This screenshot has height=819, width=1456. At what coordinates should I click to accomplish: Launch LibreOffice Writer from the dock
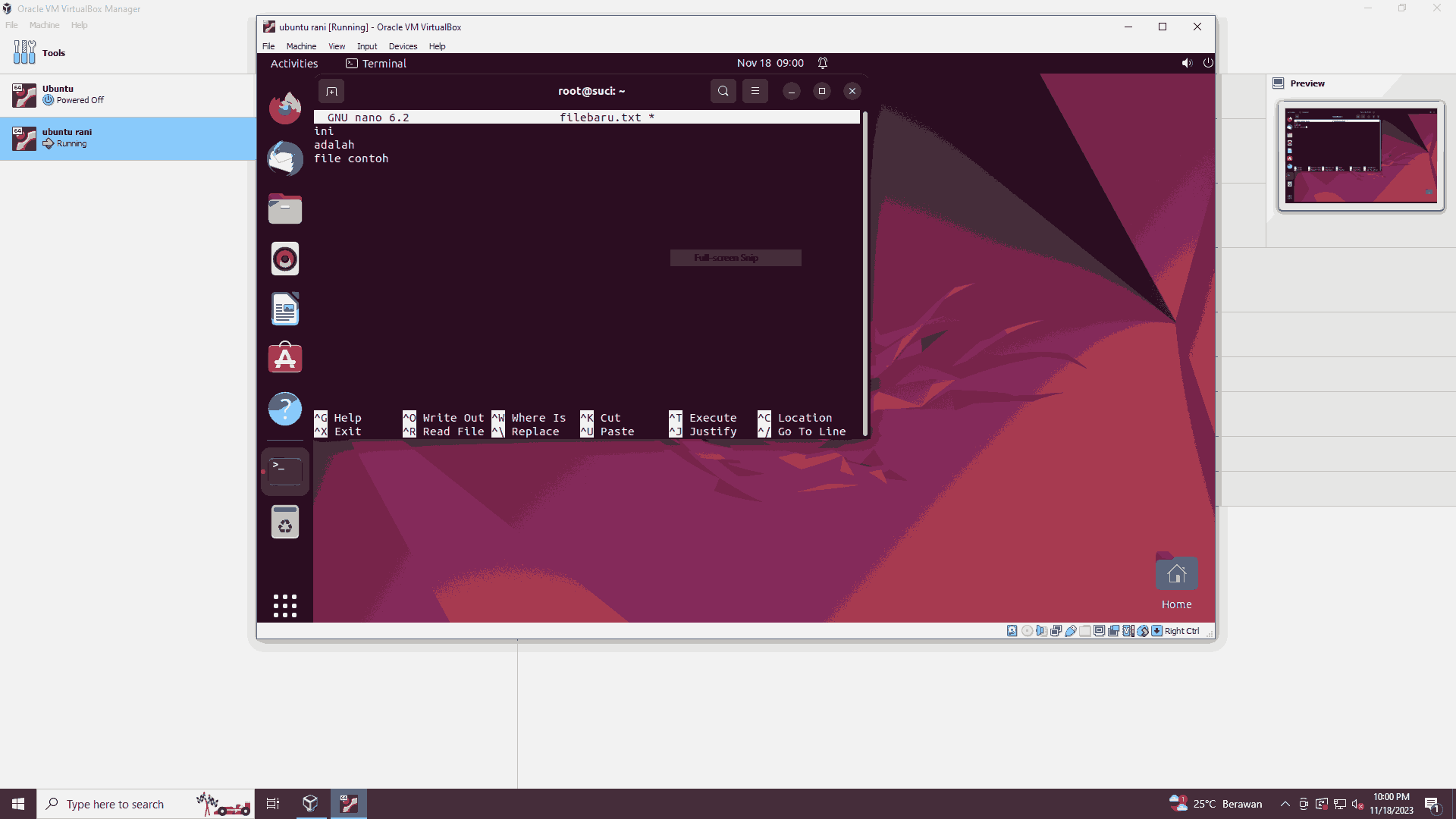285,309
